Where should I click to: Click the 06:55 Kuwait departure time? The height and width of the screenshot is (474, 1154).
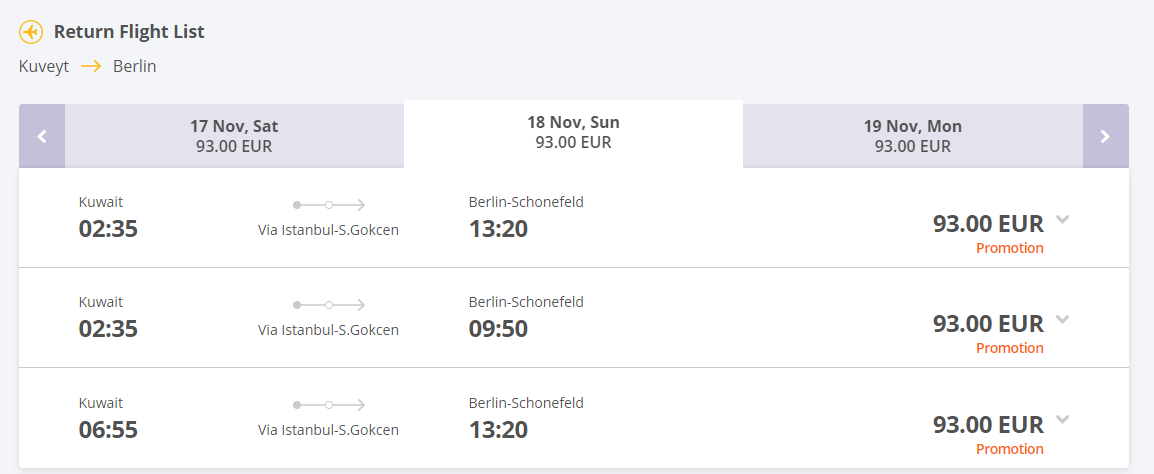108,429
